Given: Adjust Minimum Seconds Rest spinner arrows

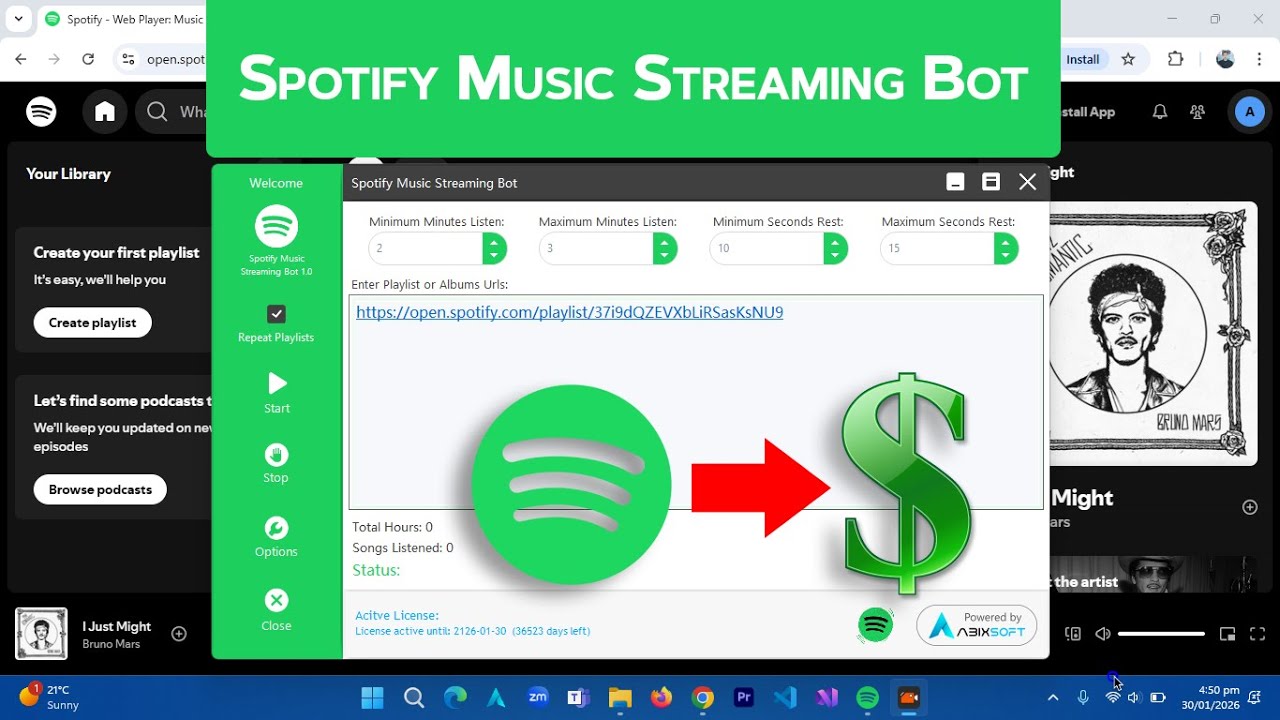Looking at the screenshot, I should (x=836, y=248).
